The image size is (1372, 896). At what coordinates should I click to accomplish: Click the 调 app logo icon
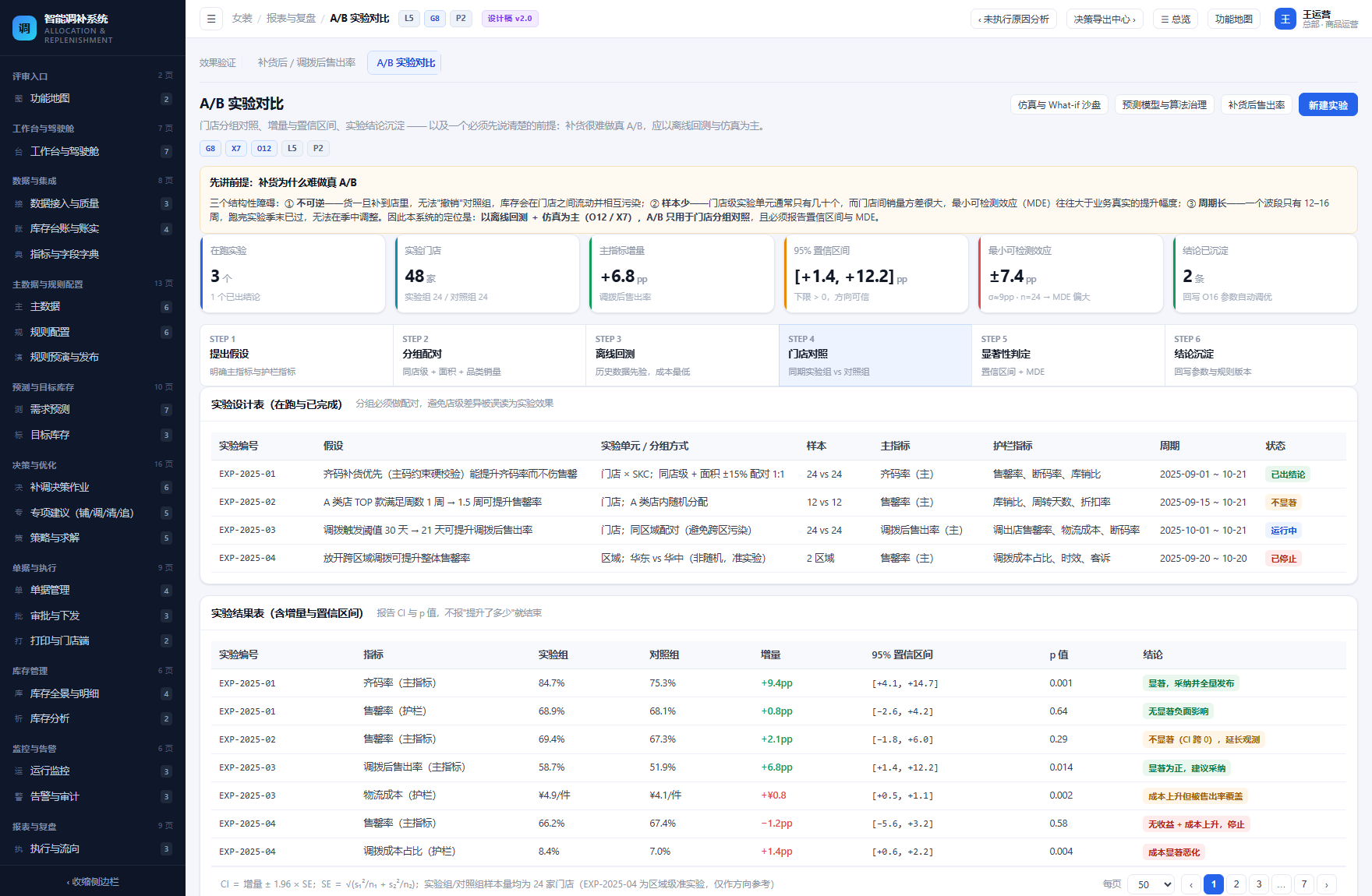point(24,28)
